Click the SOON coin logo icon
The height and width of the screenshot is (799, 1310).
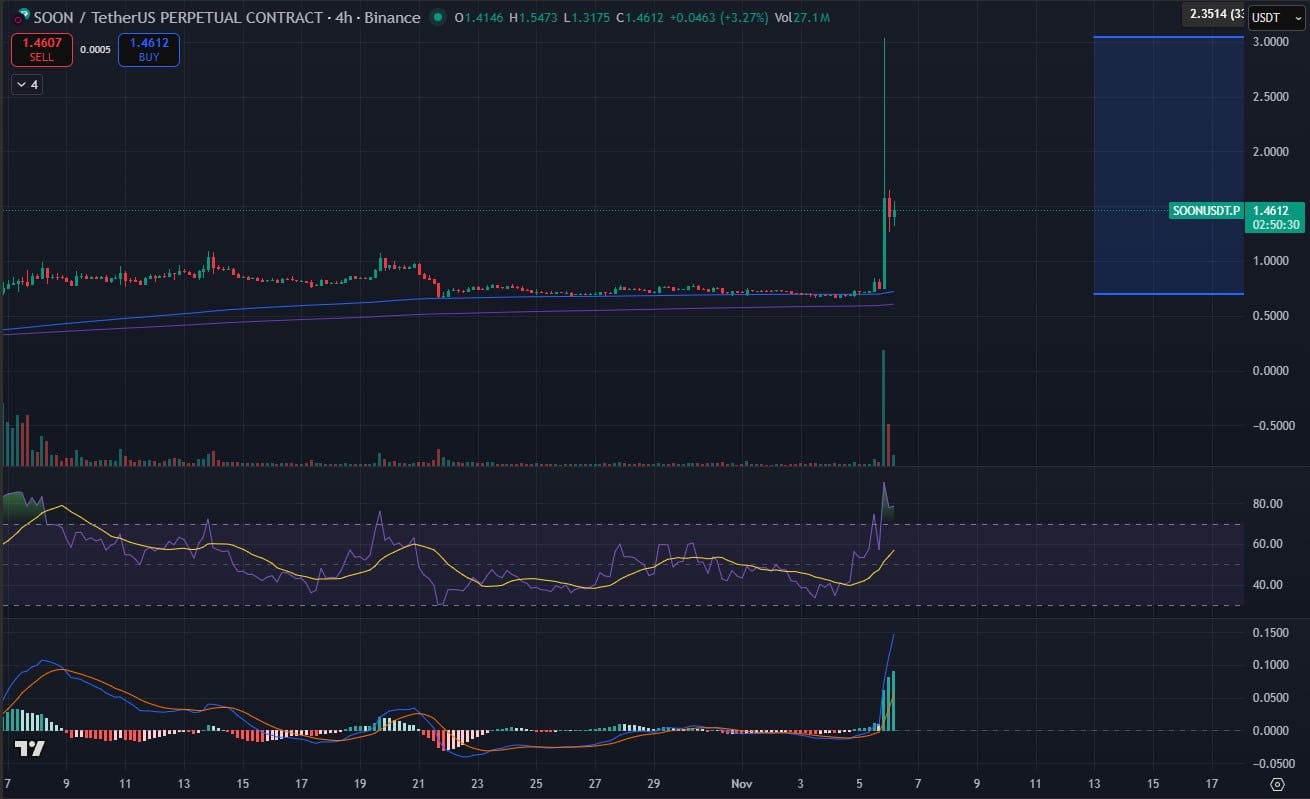19,18
